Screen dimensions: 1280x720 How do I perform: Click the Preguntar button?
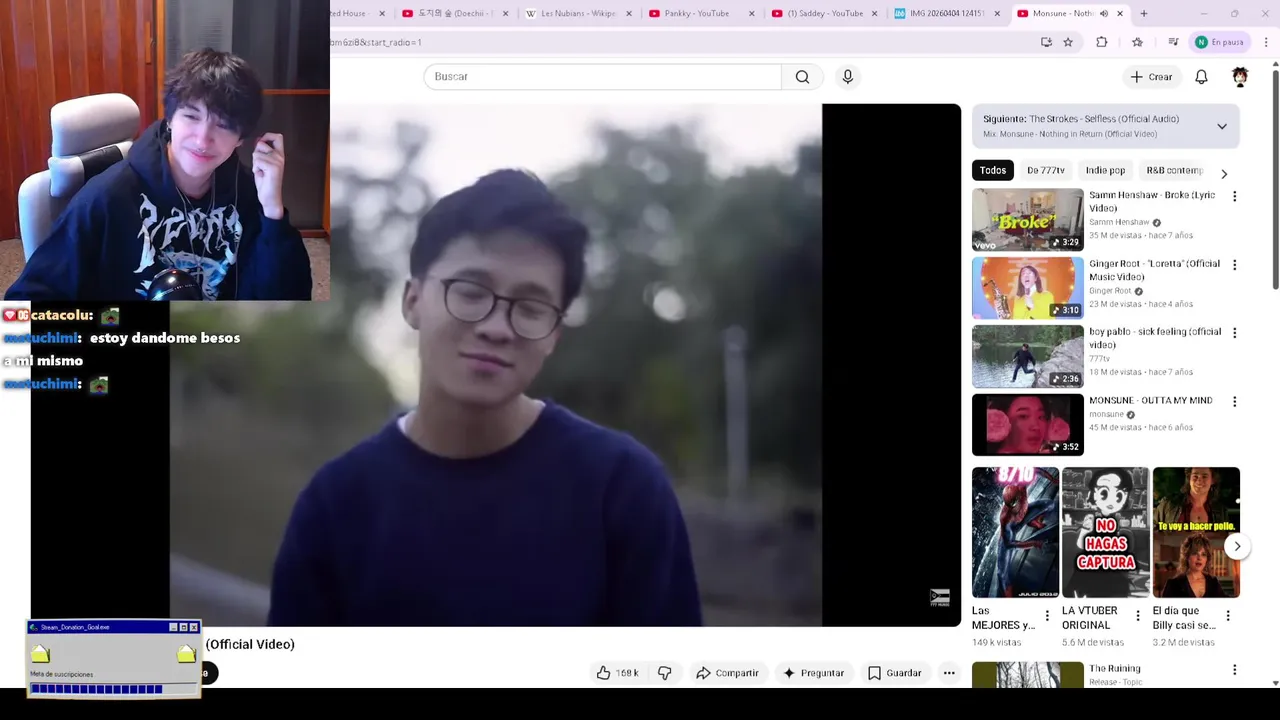coord(813,673)
